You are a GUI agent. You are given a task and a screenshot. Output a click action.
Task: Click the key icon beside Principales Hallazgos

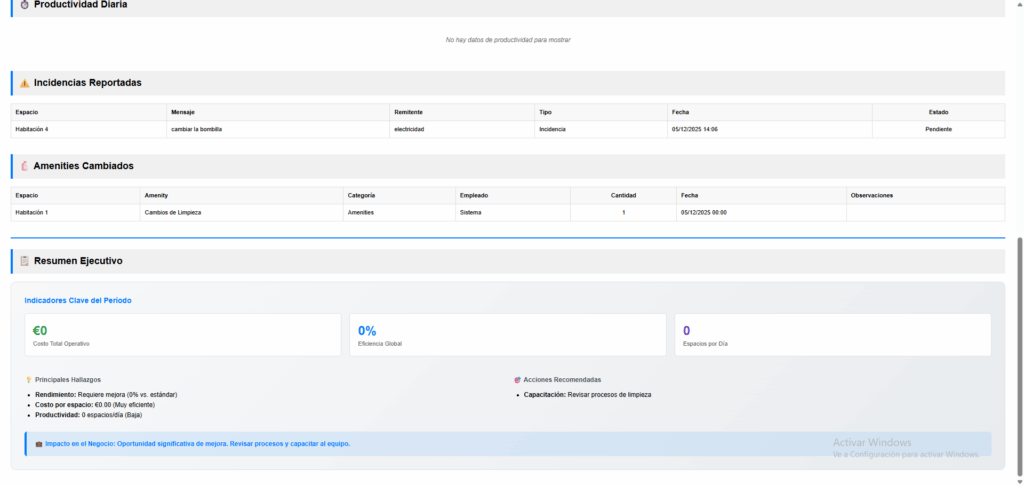(x=28, y=380)
